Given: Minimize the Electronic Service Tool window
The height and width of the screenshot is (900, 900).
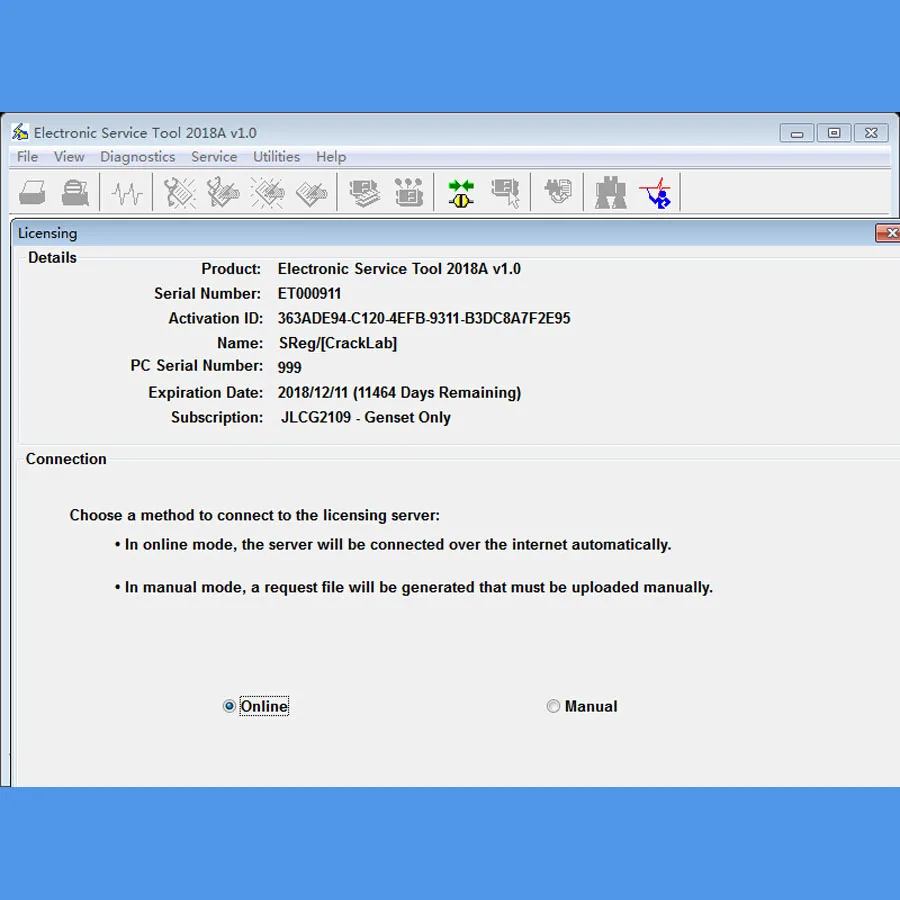Looking at the screenshot, I should pyautogui.click(x=797, y=133).
